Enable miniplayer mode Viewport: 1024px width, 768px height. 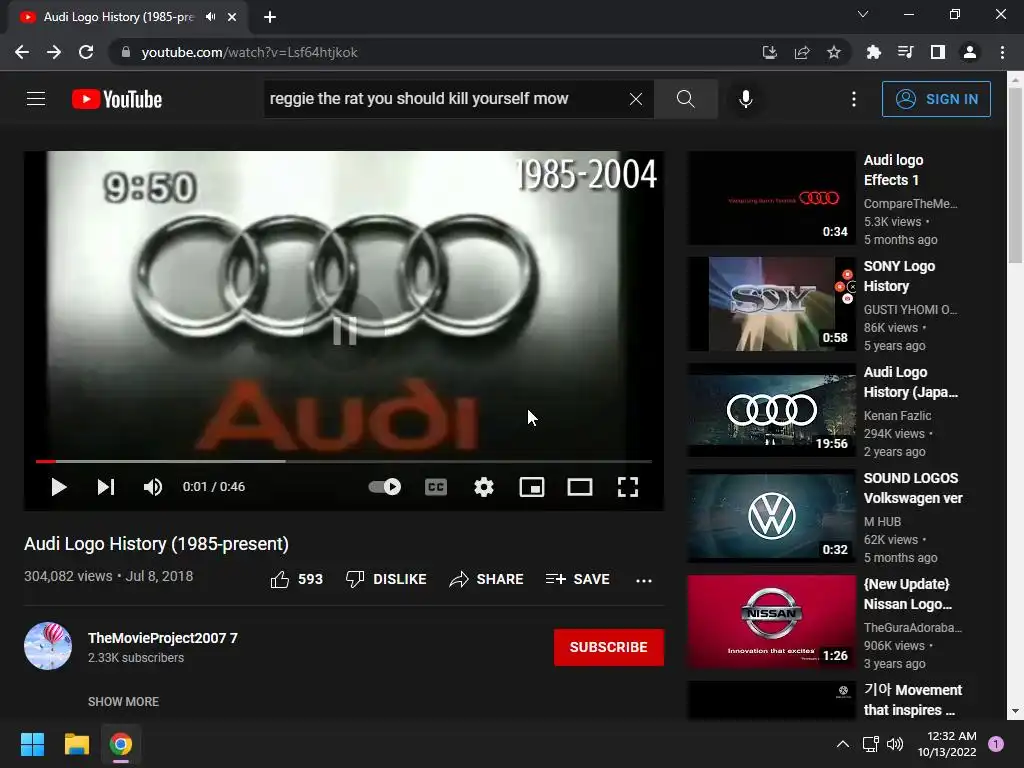[532, 487]
